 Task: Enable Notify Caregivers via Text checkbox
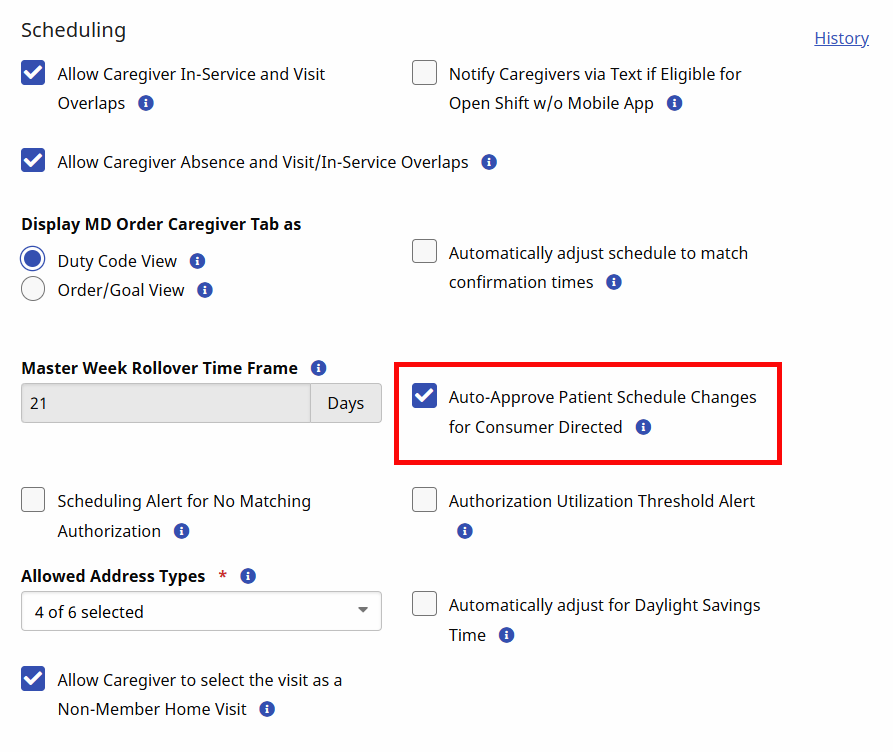pyautogui.click(x=425, y=73)
